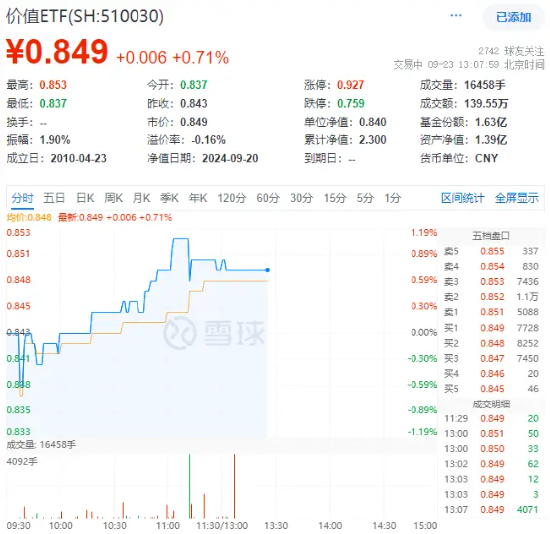The image size is (550, 534).
Task: Click the 成交量 value 16458手 in the stats grid
Action: tap(485, 85)
